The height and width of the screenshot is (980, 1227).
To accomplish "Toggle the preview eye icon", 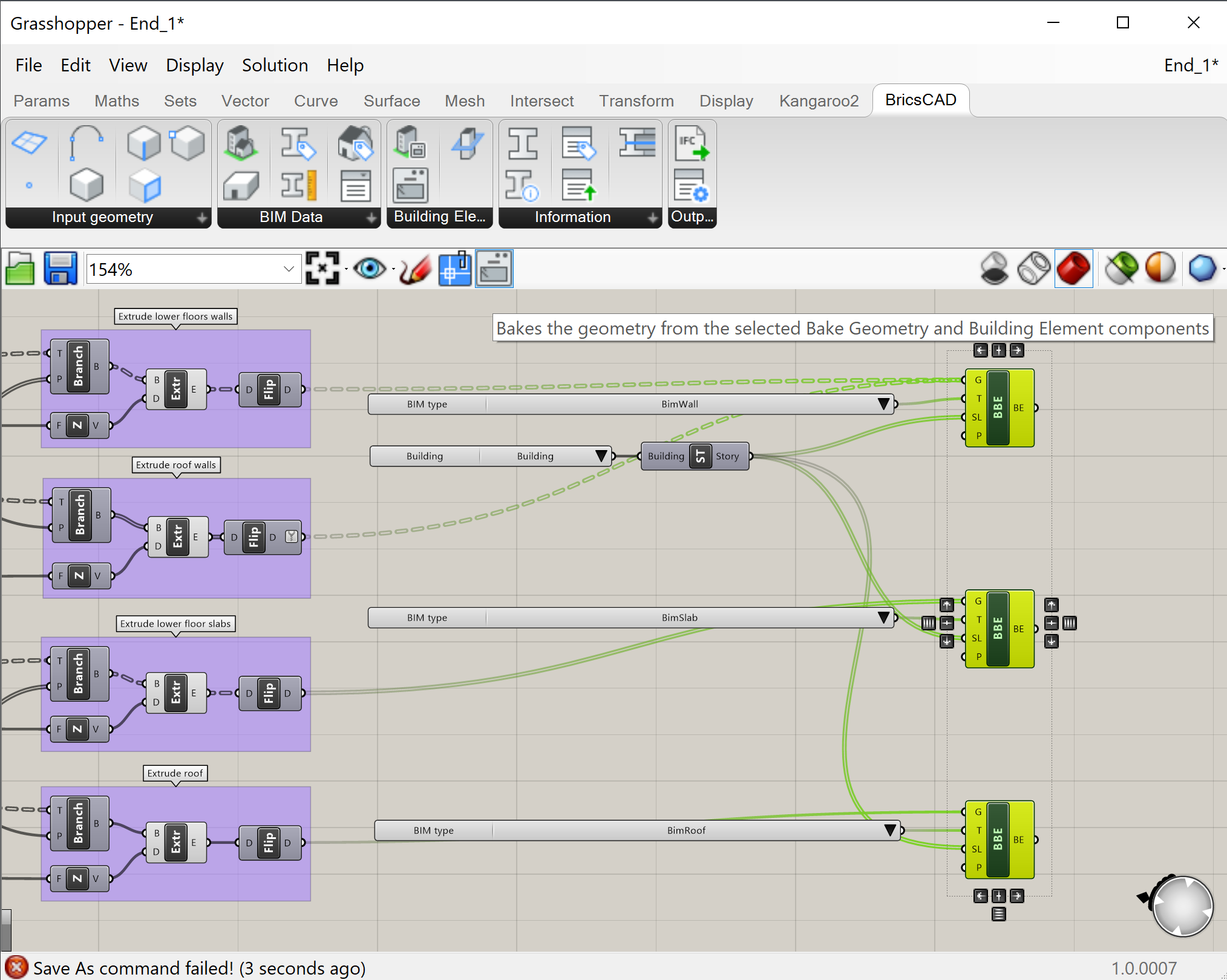I will pos(370,269).
